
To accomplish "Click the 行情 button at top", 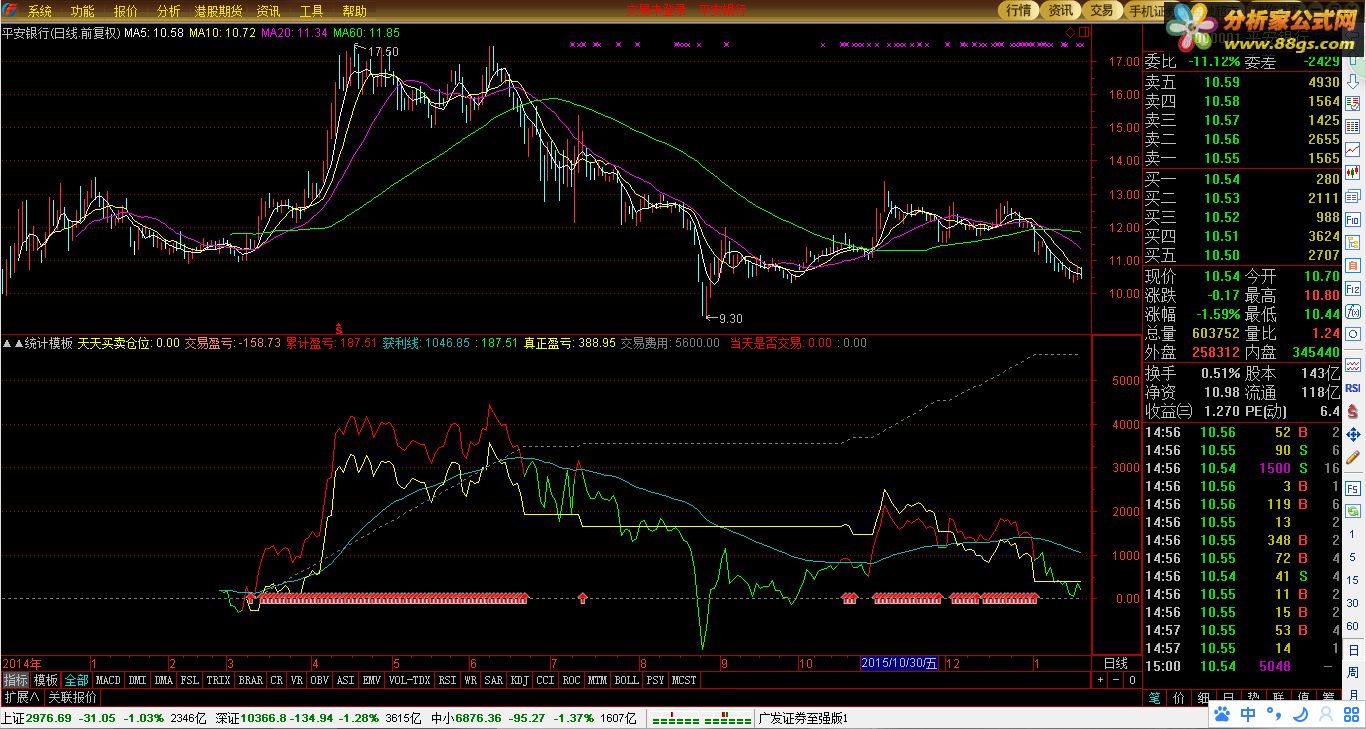I will coord(1019,10).
